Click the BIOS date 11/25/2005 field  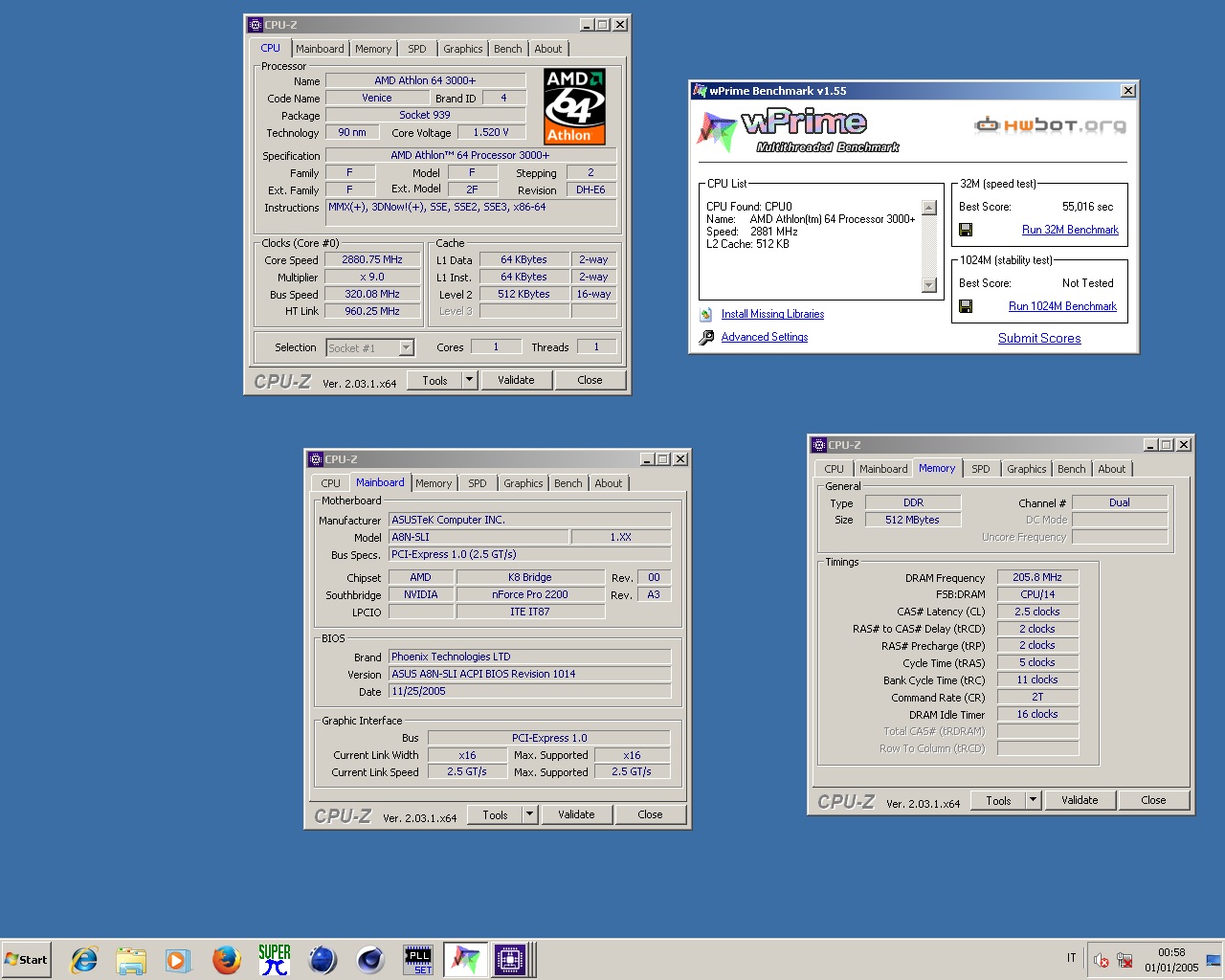click(529, 691)
